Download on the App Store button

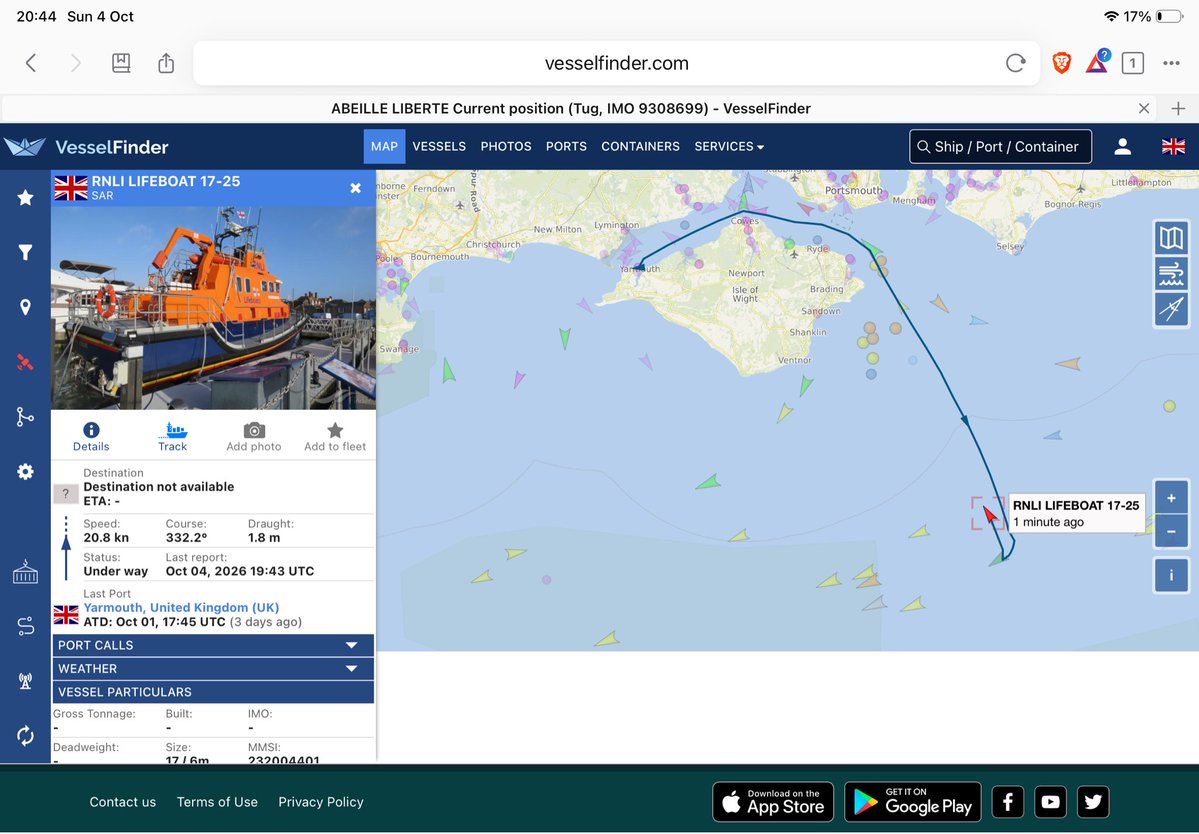[x=773, y=802]
